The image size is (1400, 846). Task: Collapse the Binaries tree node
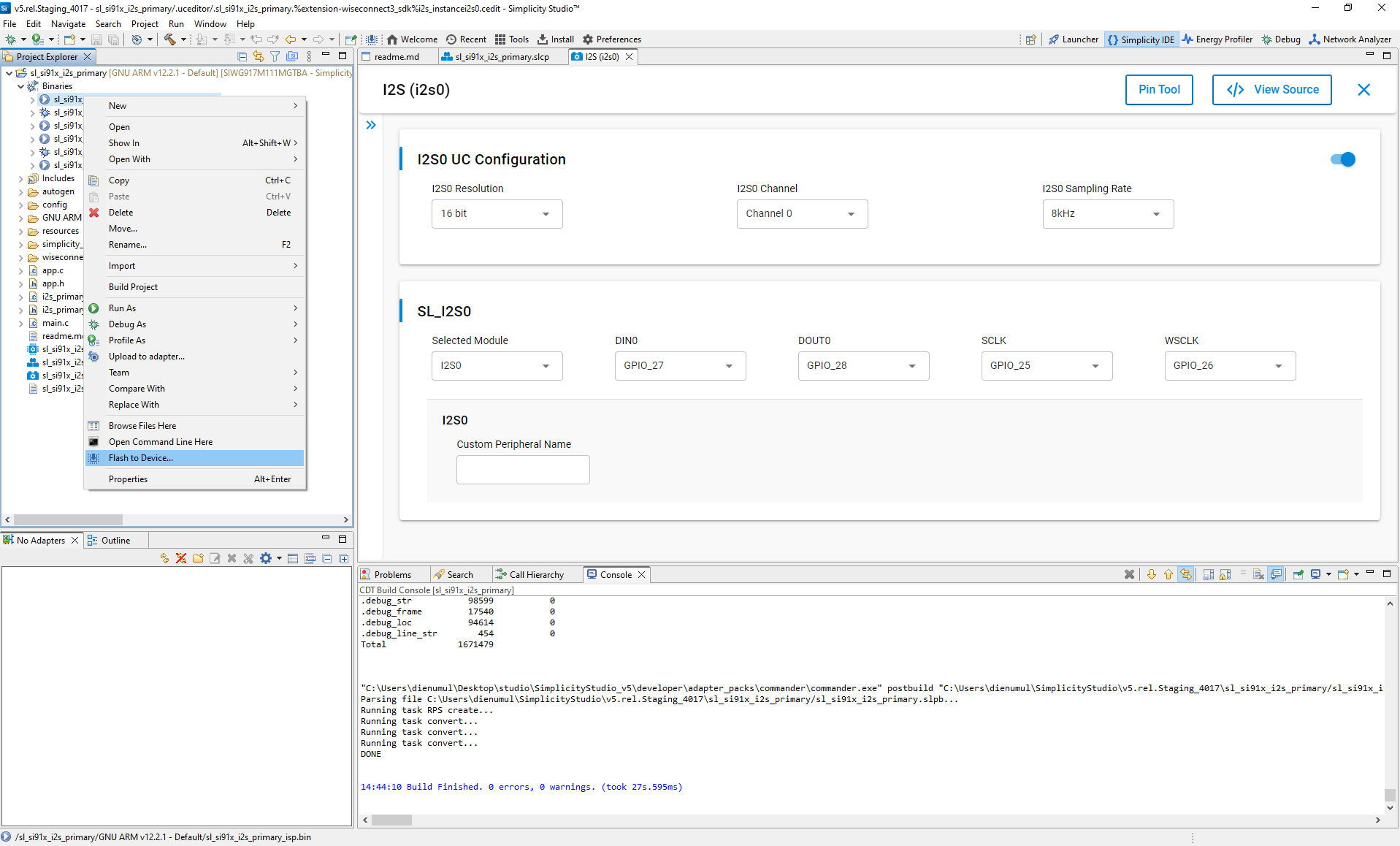(x=21, y=86)
